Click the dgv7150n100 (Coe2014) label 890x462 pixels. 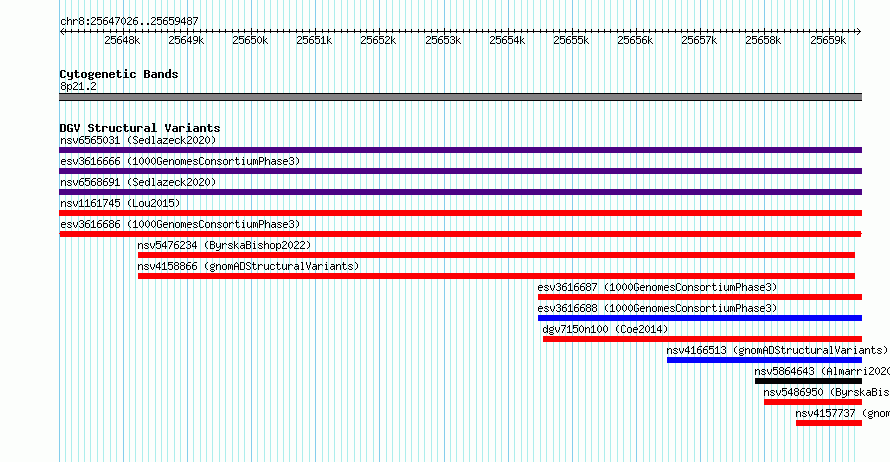pyautogui.click(x=605, y=329)
